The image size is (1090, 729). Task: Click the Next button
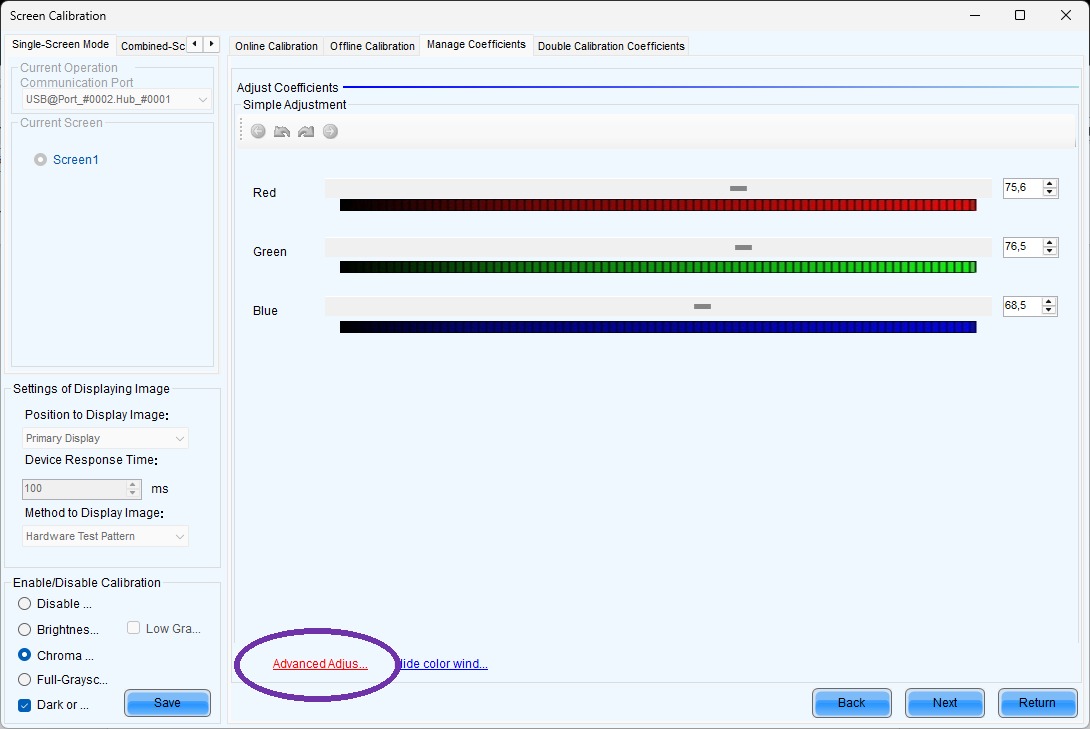[945, 703]
